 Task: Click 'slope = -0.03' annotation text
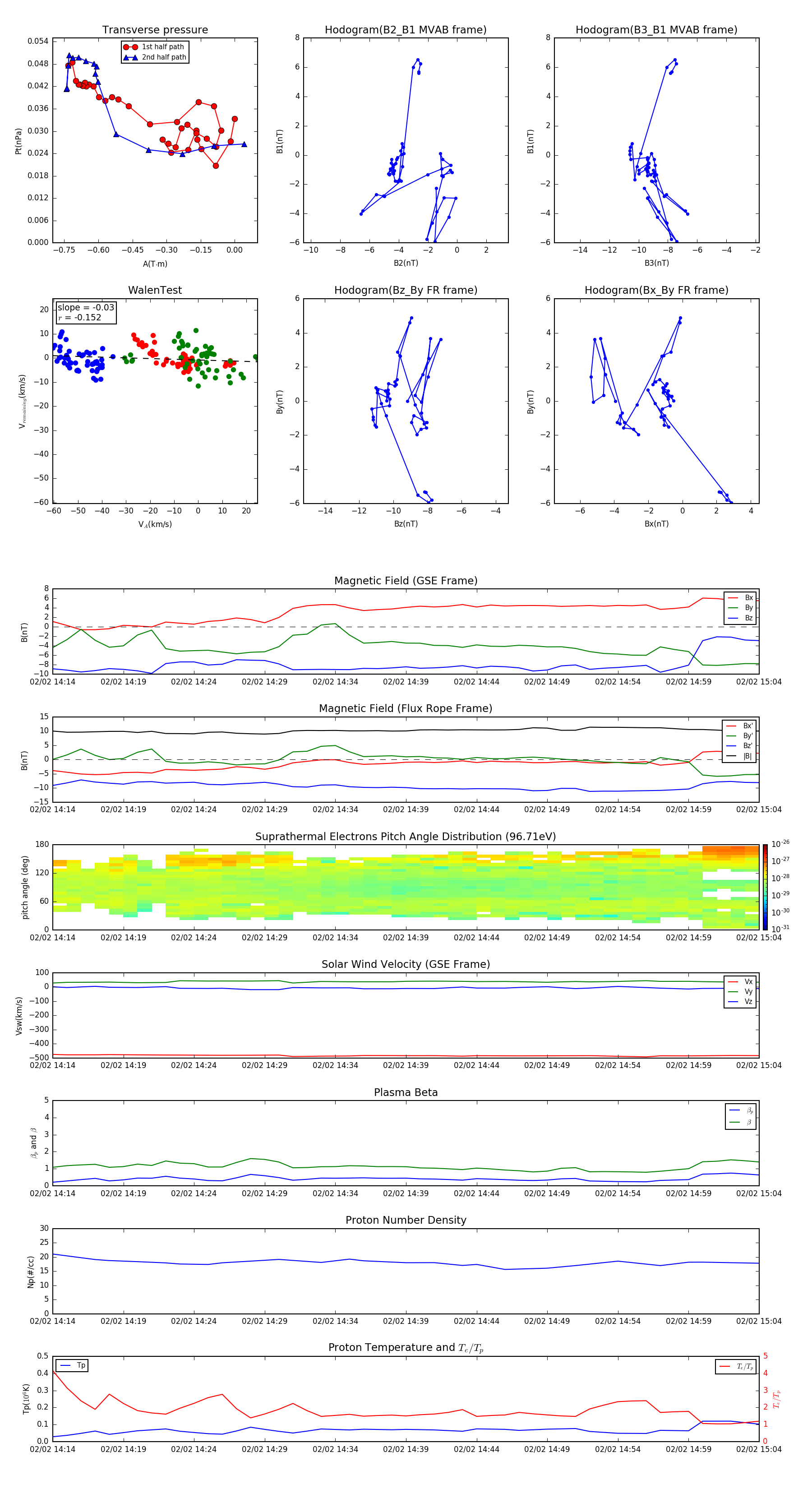point(86,308)
